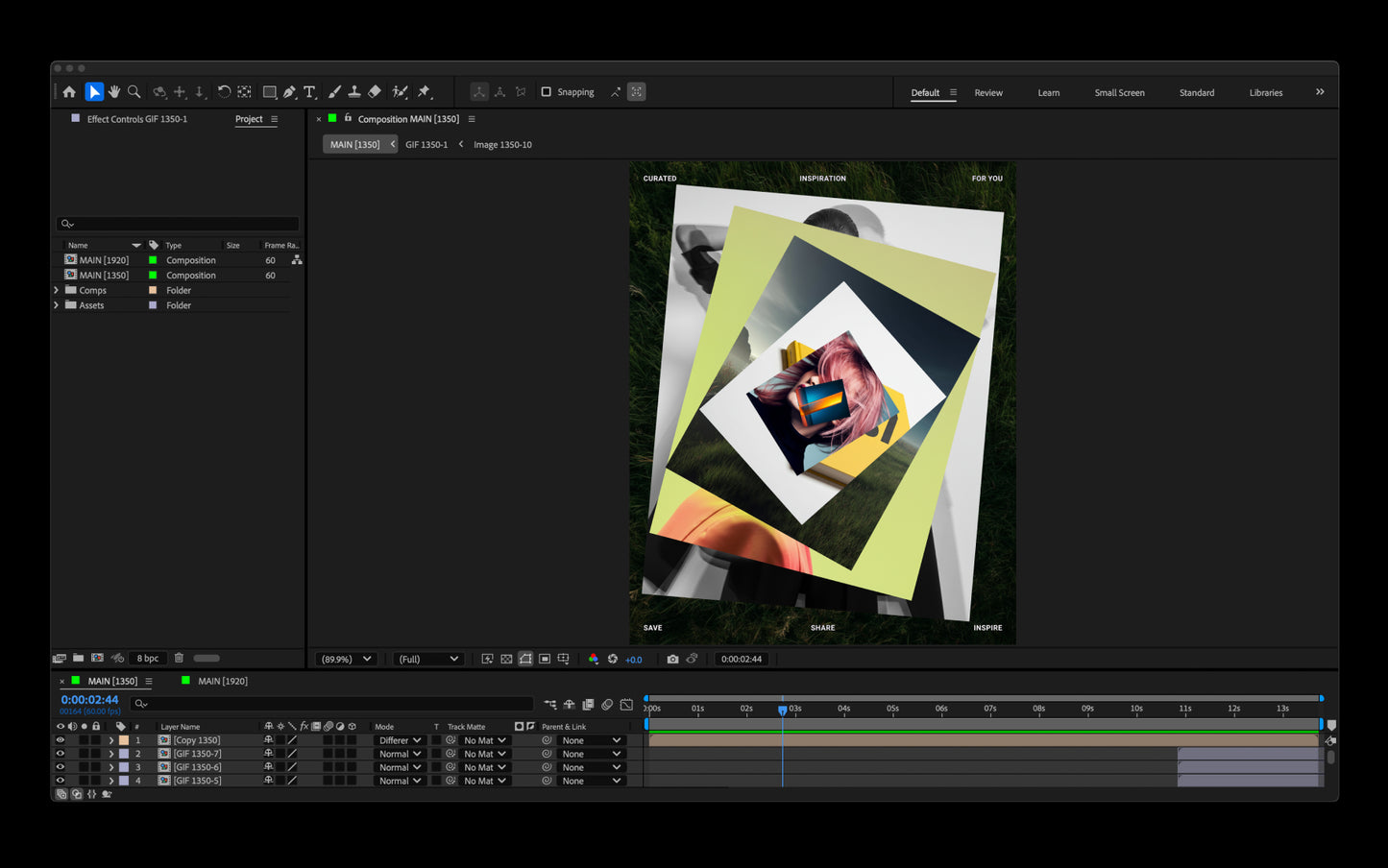Toggle quality switch for [GIF 1350-7] layer

(x=292, y=754)
